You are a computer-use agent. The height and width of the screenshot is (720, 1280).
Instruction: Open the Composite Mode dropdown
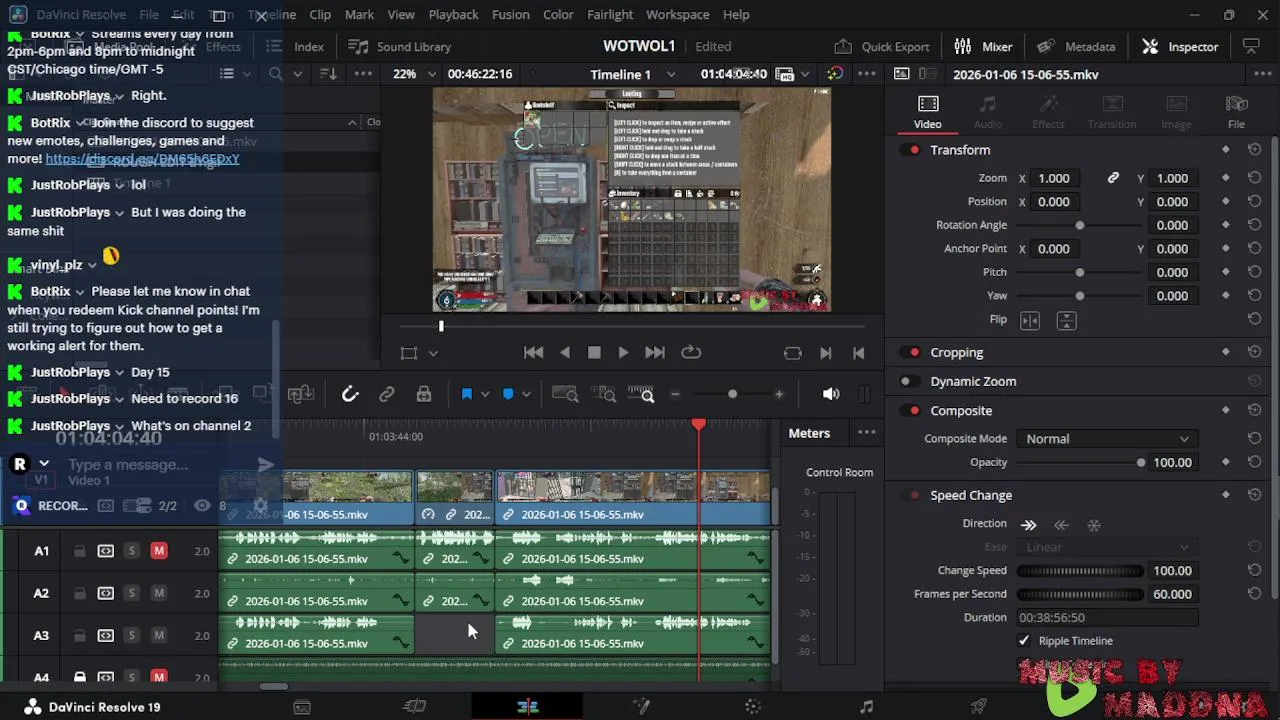point(1107,439)
